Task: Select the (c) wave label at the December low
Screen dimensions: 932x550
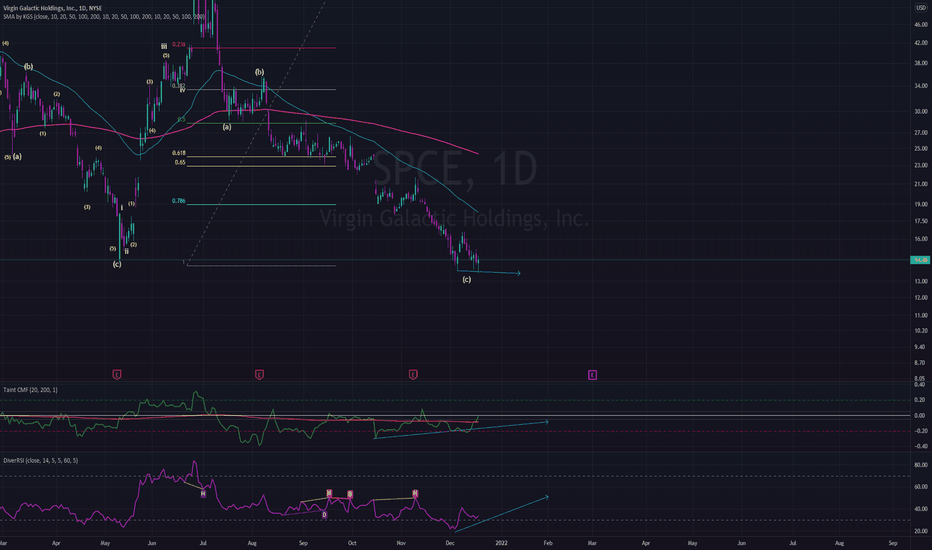Action: (x=467, y=279)
